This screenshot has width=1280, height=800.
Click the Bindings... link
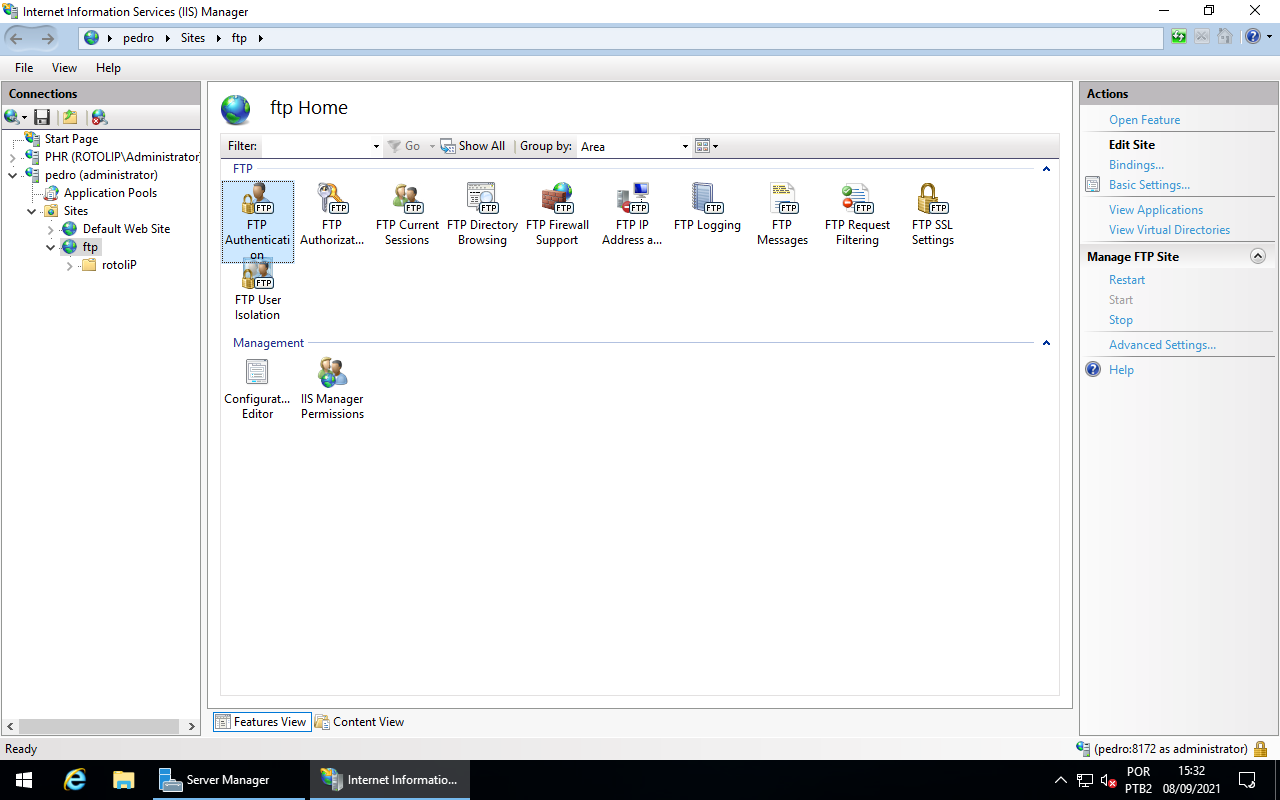pyautogui.click(x=1136, y=165)
